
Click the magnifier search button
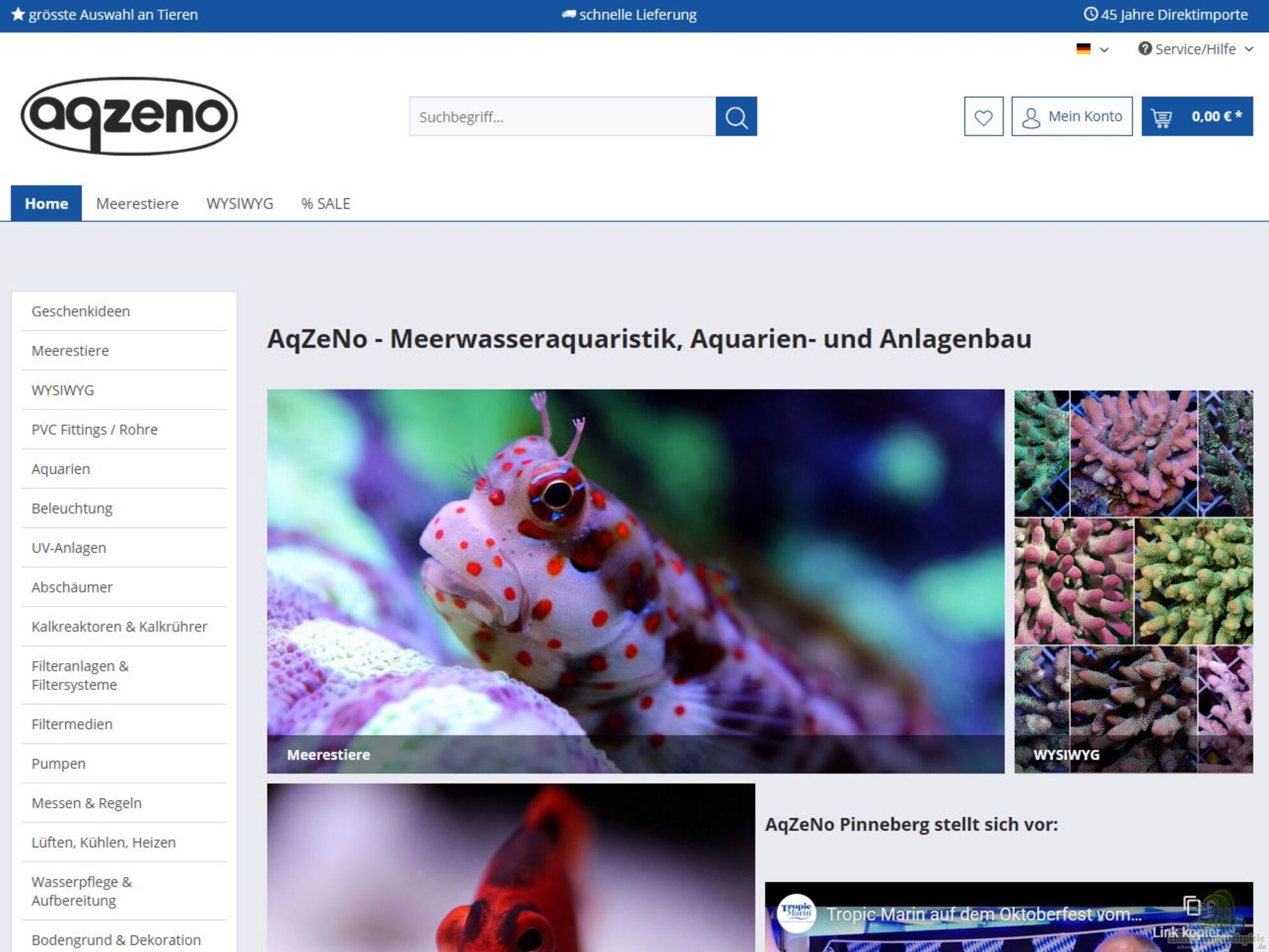coord(736,117)
